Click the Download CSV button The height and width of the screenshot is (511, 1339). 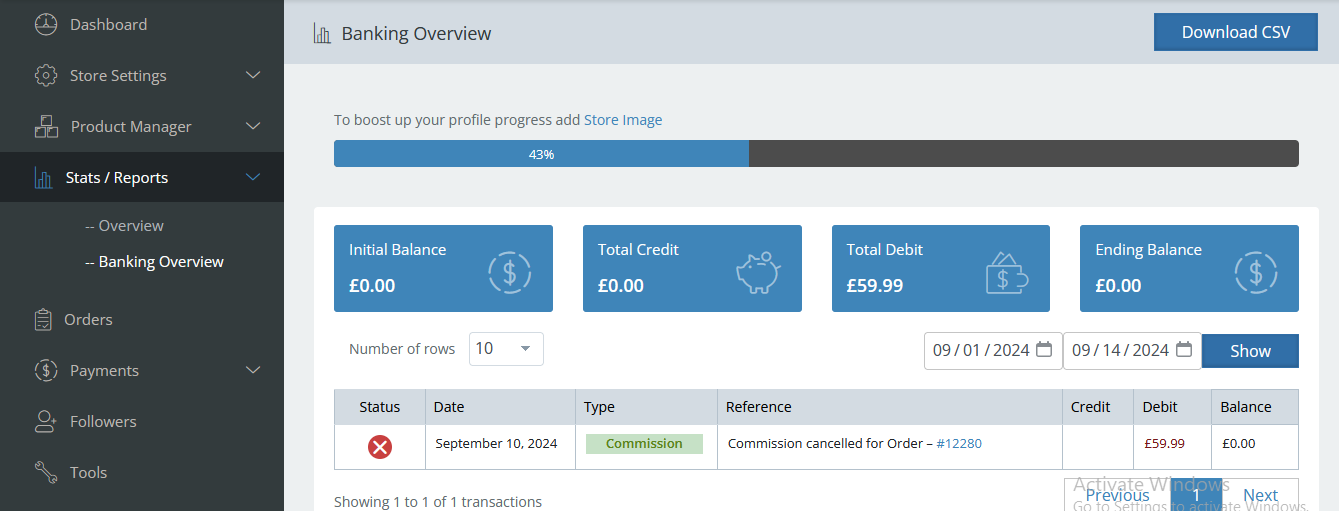click(x=1235, y=32)
